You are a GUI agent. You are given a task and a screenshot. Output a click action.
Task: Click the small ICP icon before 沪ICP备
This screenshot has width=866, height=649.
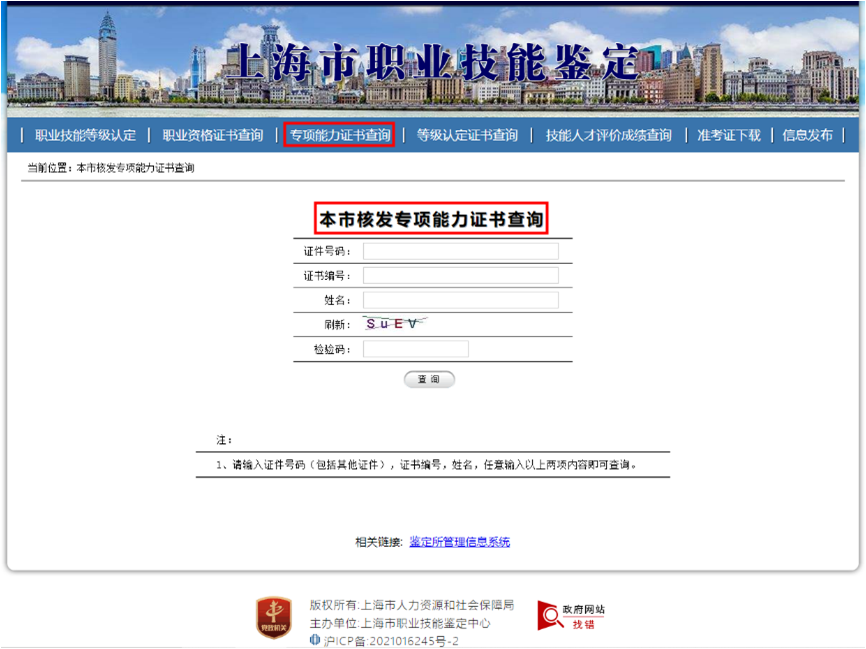[312, 640]
